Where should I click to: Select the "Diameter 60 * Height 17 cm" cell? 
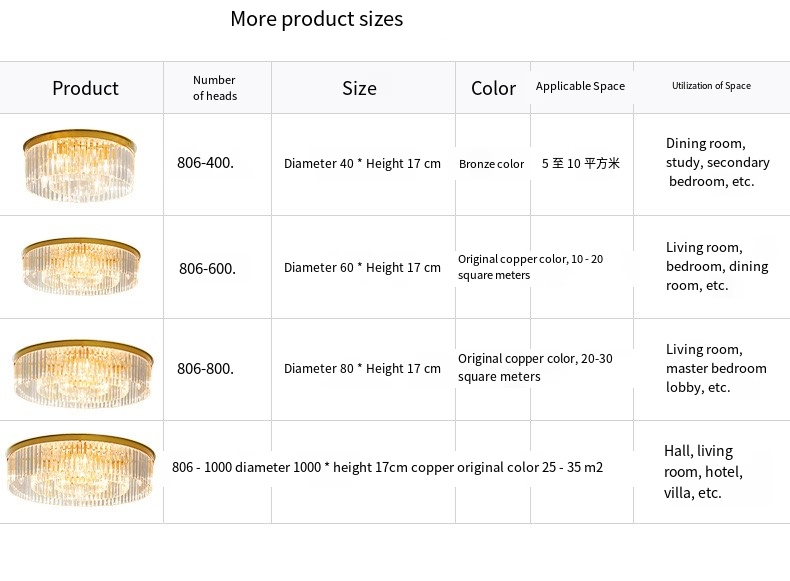362,268
